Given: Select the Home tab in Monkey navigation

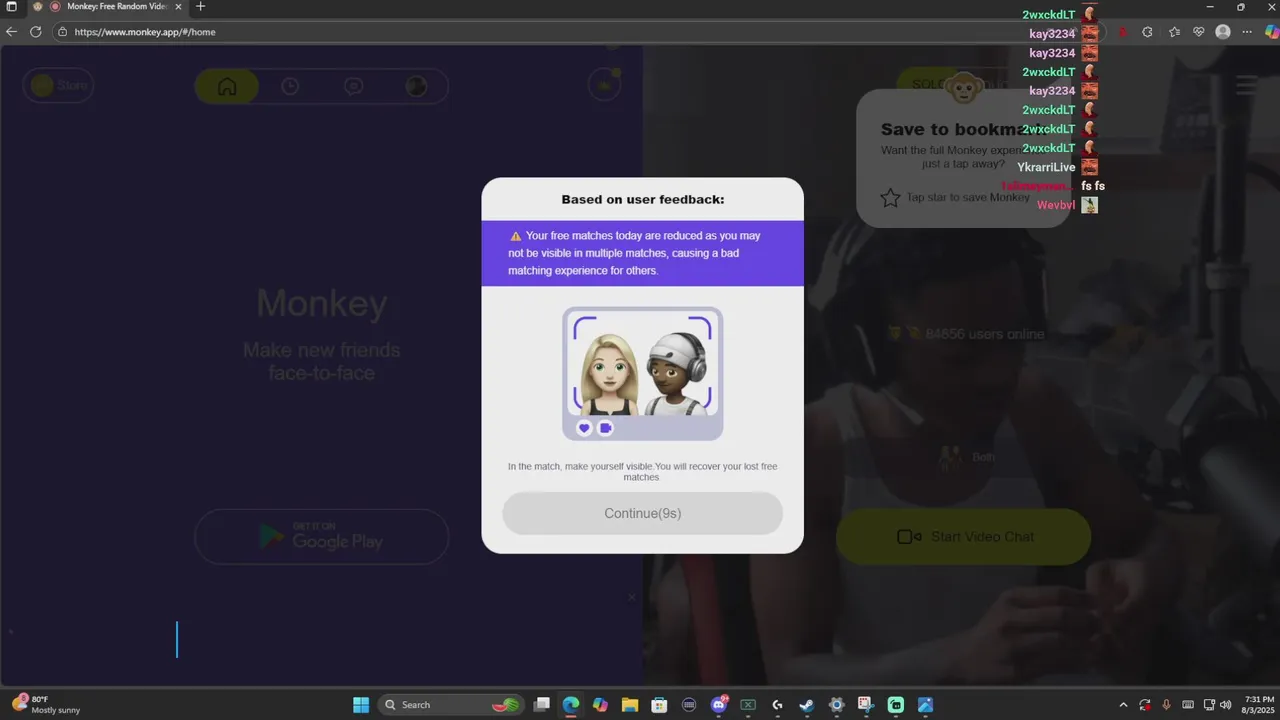Looking at the screenshot, I should [x=227, y=86].
